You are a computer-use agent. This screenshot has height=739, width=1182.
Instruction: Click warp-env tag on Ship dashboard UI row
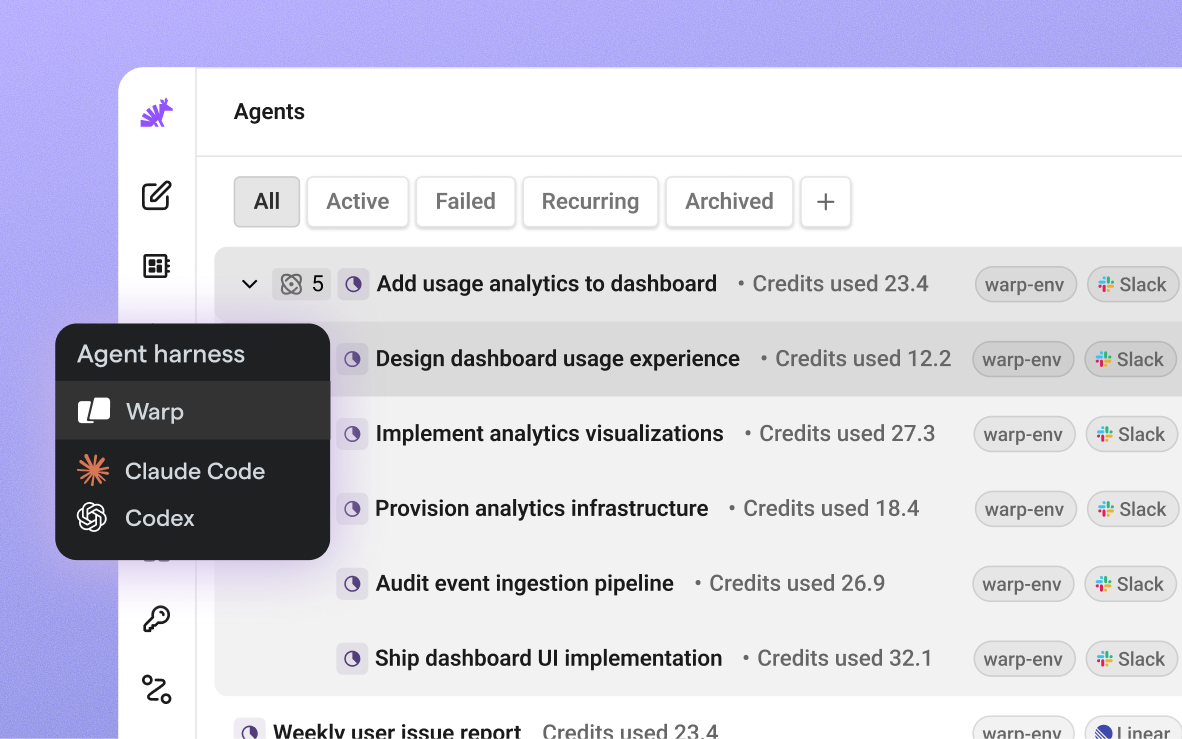(1023, 659)
